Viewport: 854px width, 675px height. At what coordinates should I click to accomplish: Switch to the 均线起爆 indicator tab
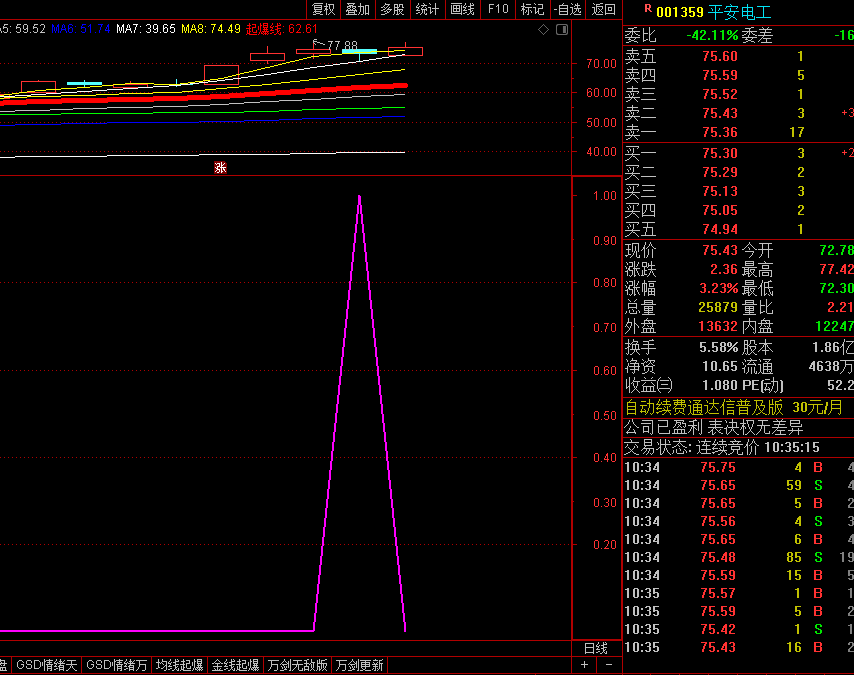179,665
